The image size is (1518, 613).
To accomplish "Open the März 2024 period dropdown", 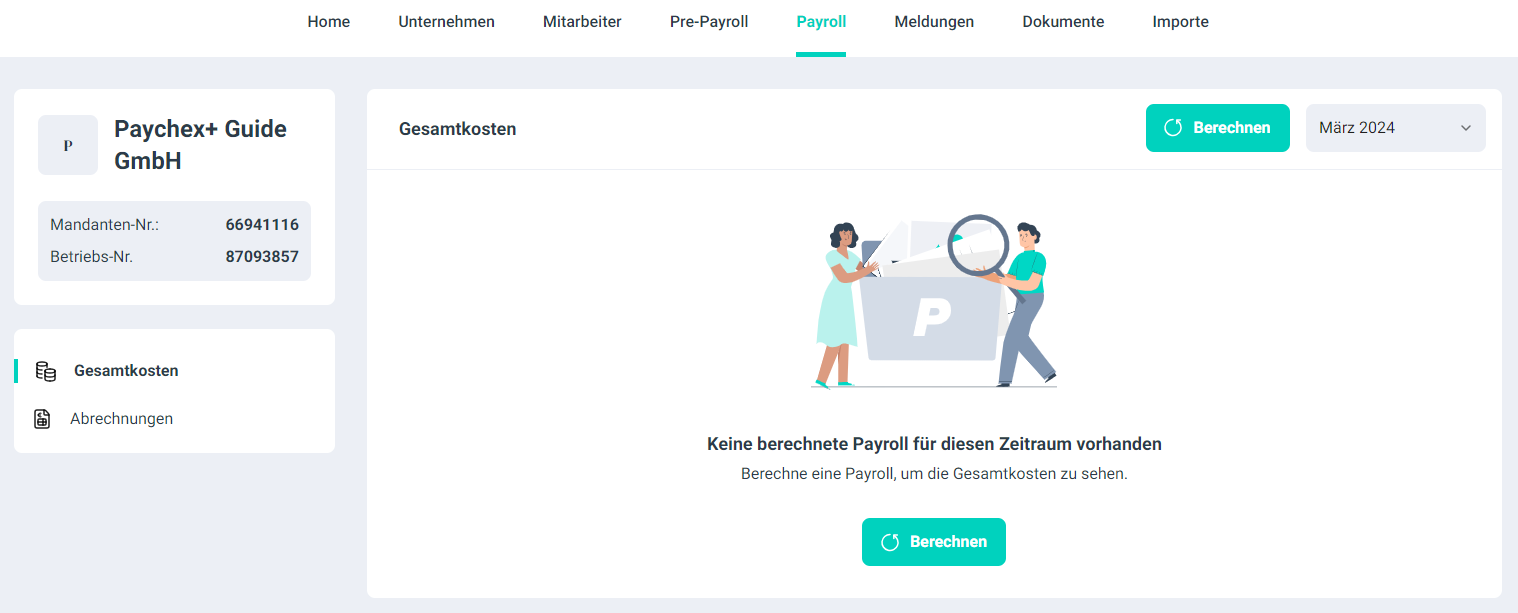I will (1395, 128).
